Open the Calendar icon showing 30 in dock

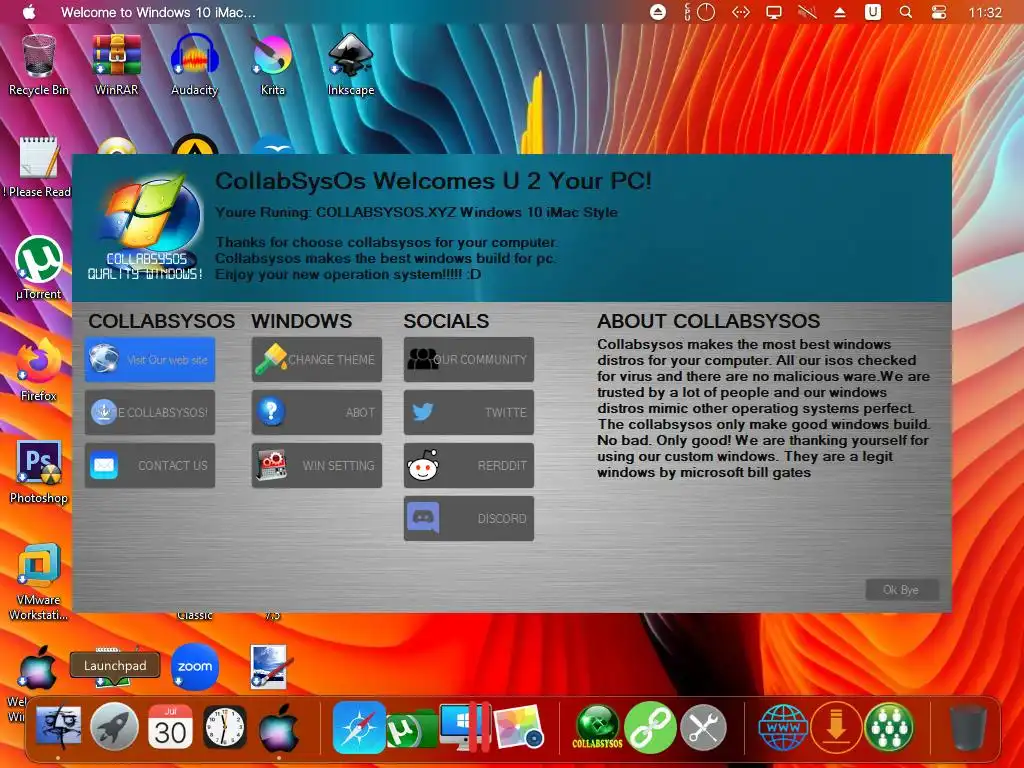coord(170,727)
